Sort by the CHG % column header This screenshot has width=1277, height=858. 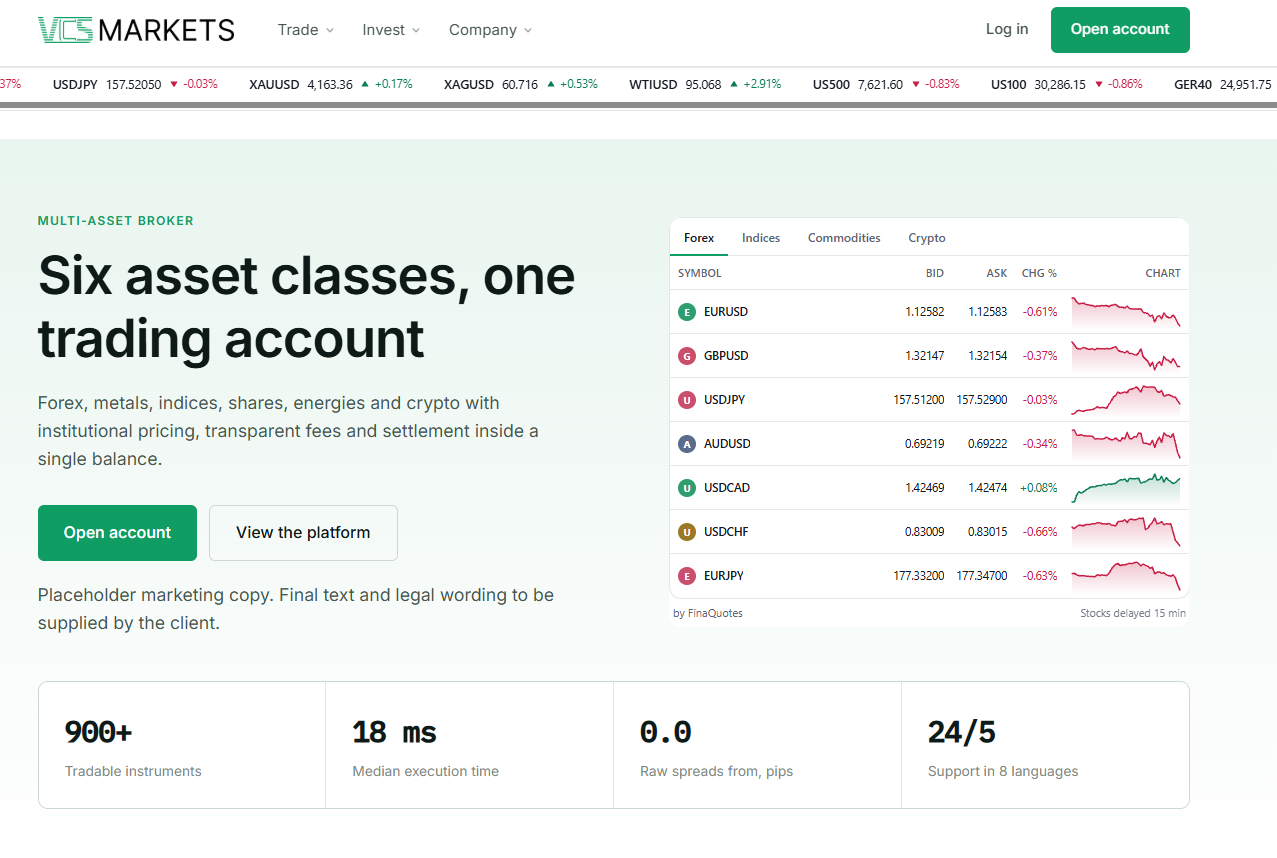pos(1039,273)
